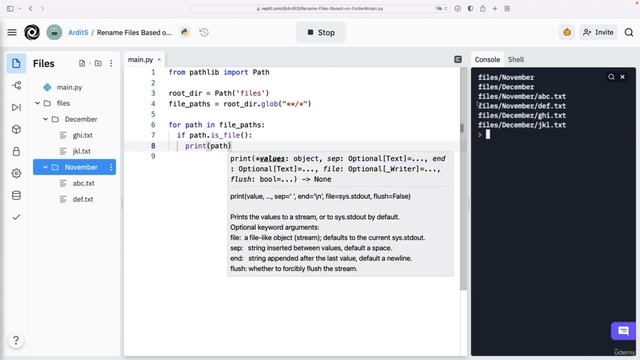Image resolution: width=640 pixels, height=360 pixels.
Task: Open the Settings gear in the sidebar
Action: click(16, 173)
